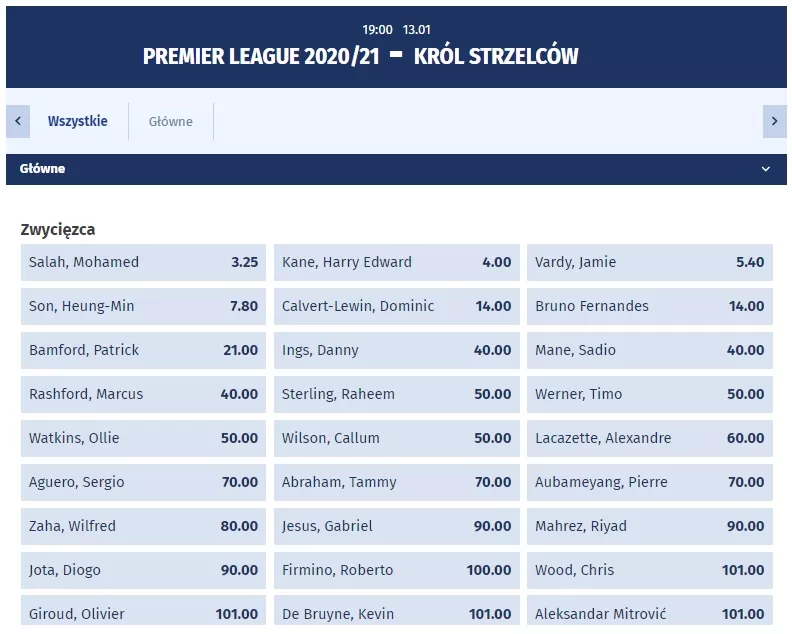792x634 pixels.
Task: Pick Zaha, Wilfred at 80.00
Action: tap(143, 526)
